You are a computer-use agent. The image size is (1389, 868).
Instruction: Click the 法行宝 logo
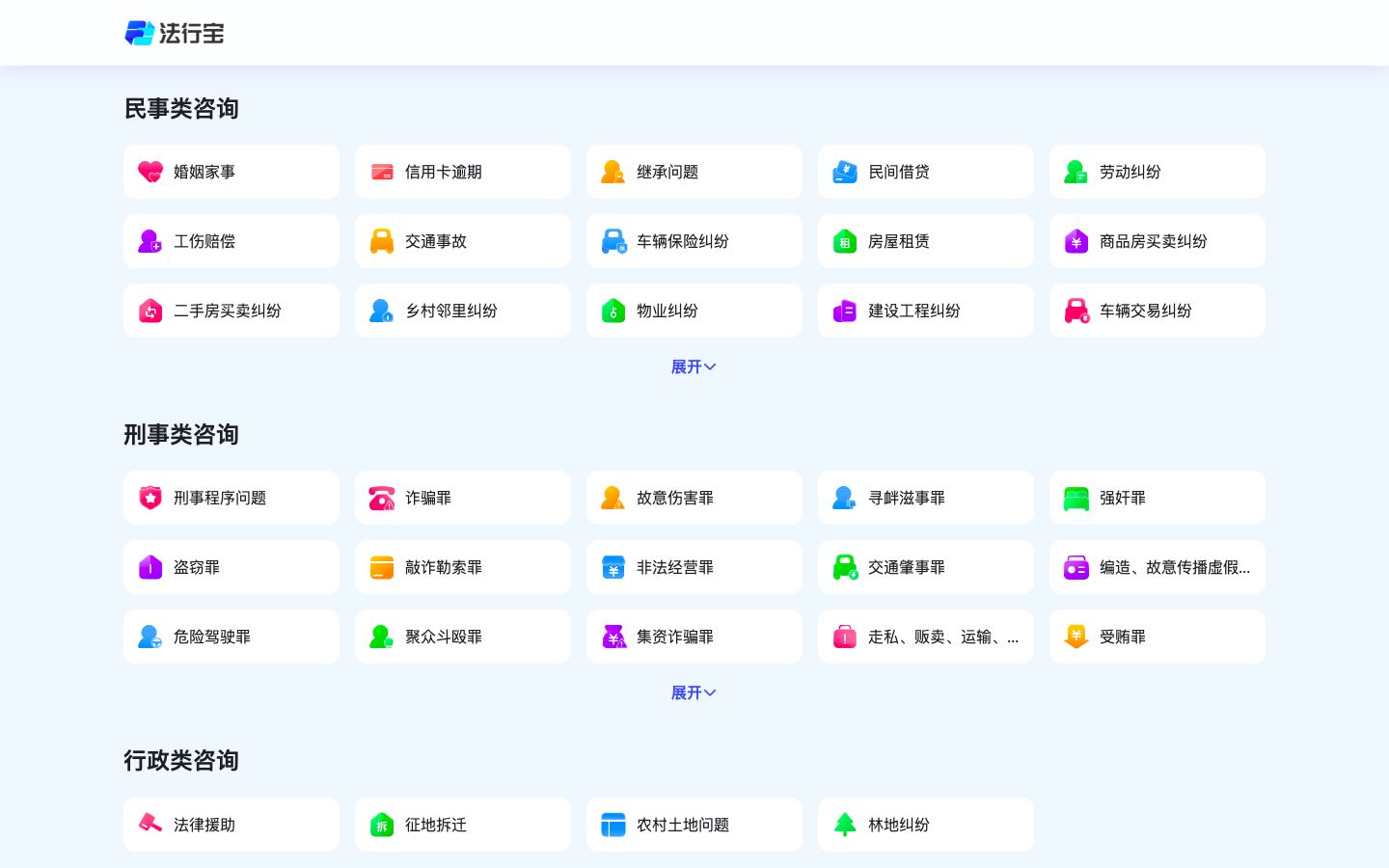click(x=174, y=32)
